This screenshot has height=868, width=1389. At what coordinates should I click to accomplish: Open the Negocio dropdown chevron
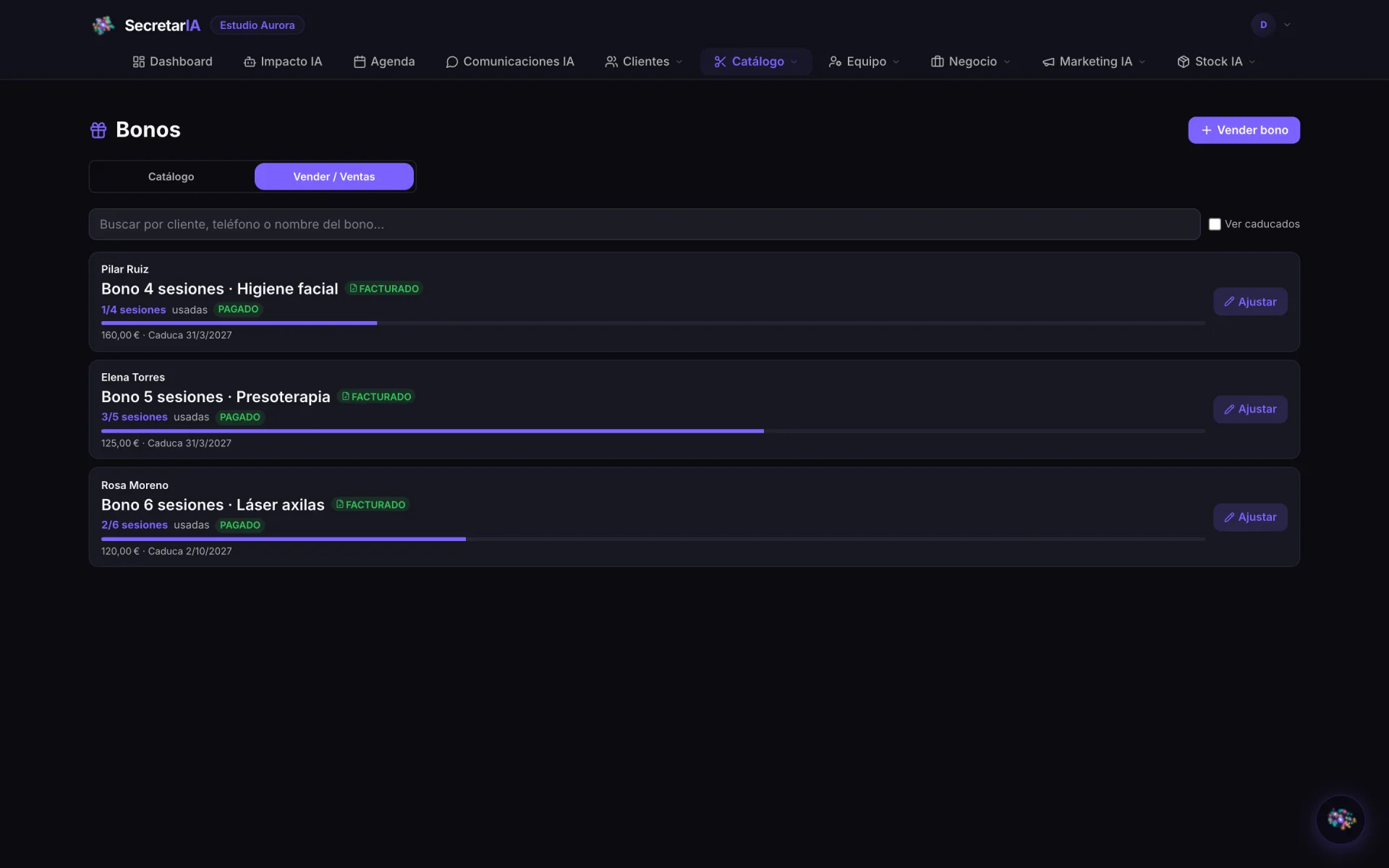tap(1007, 62)
